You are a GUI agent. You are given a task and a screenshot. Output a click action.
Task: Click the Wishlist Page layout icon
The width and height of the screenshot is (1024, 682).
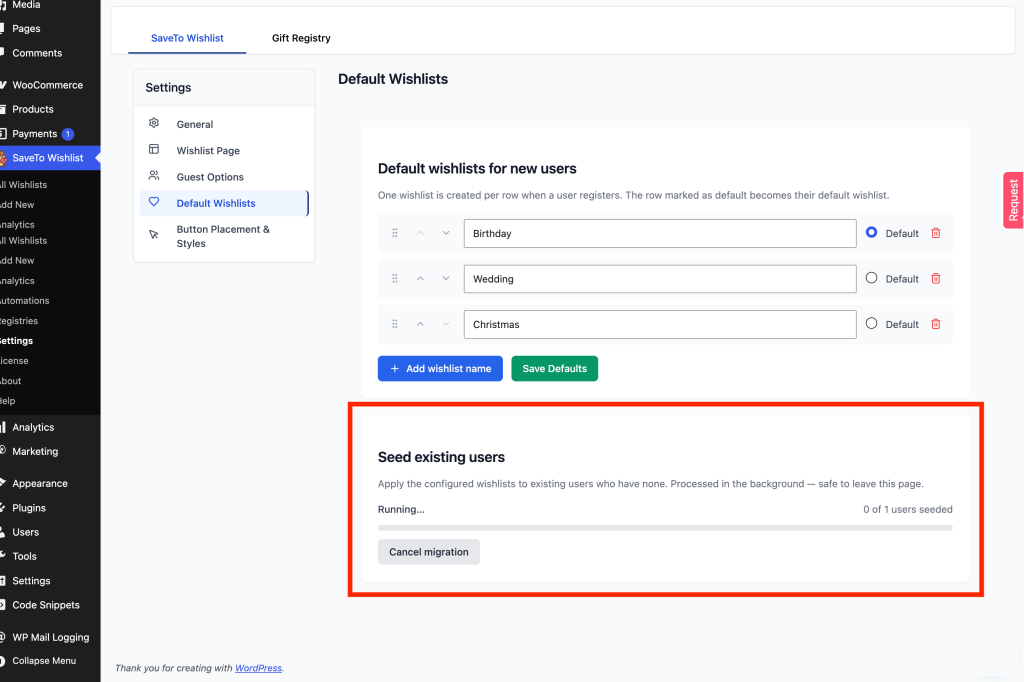tap(154, 149)
